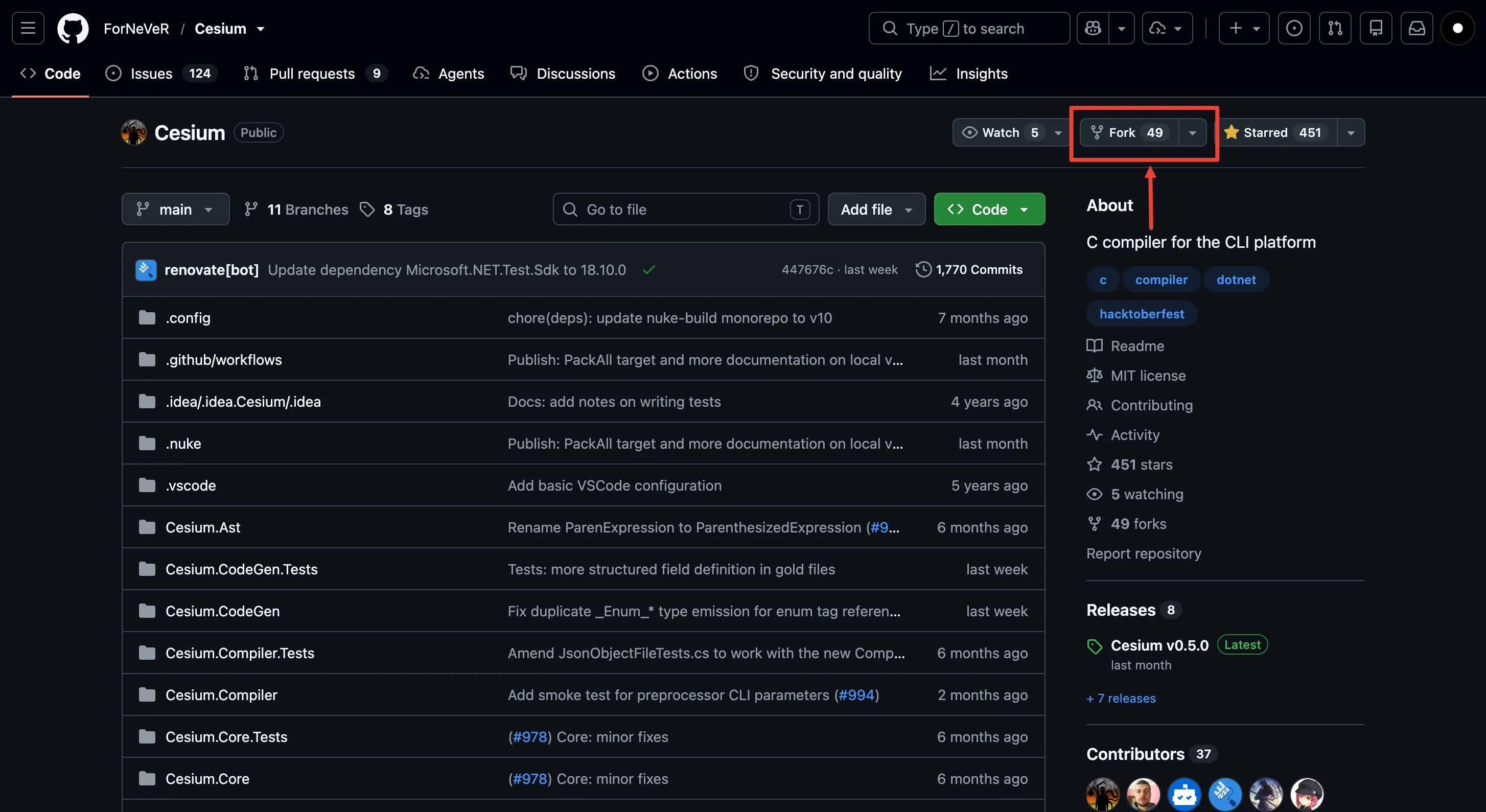1486x812 pixels.
Task: Click the renovate[bot] avatar in the commit row
Action: [146, 270]
